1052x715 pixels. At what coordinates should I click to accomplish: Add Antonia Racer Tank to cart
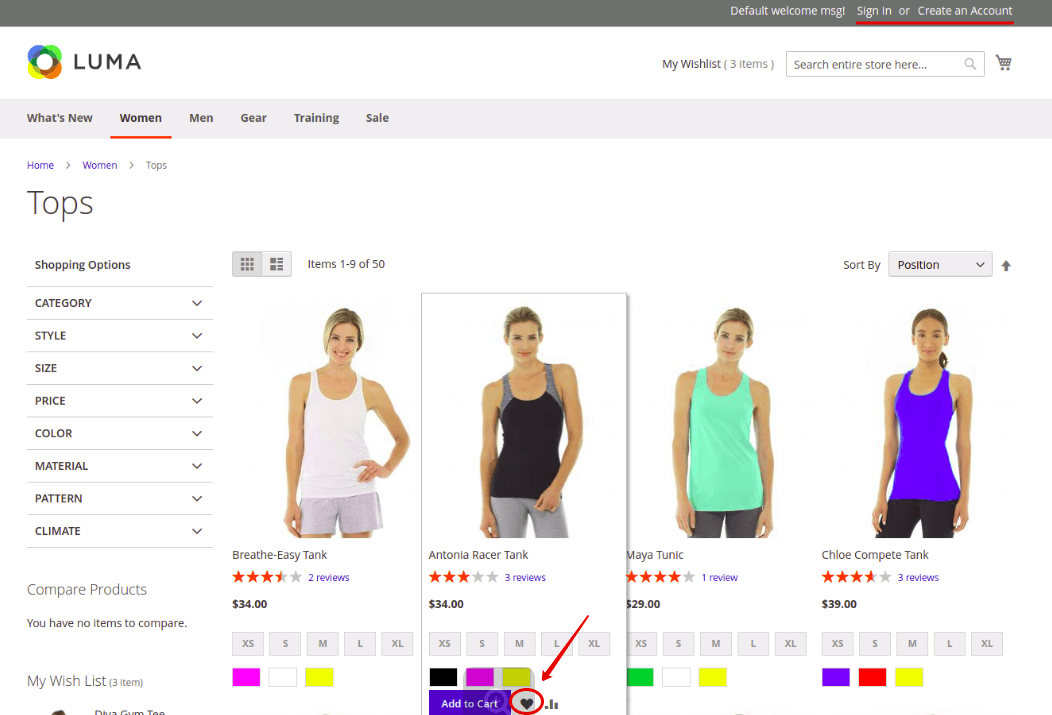click(470, 703)
